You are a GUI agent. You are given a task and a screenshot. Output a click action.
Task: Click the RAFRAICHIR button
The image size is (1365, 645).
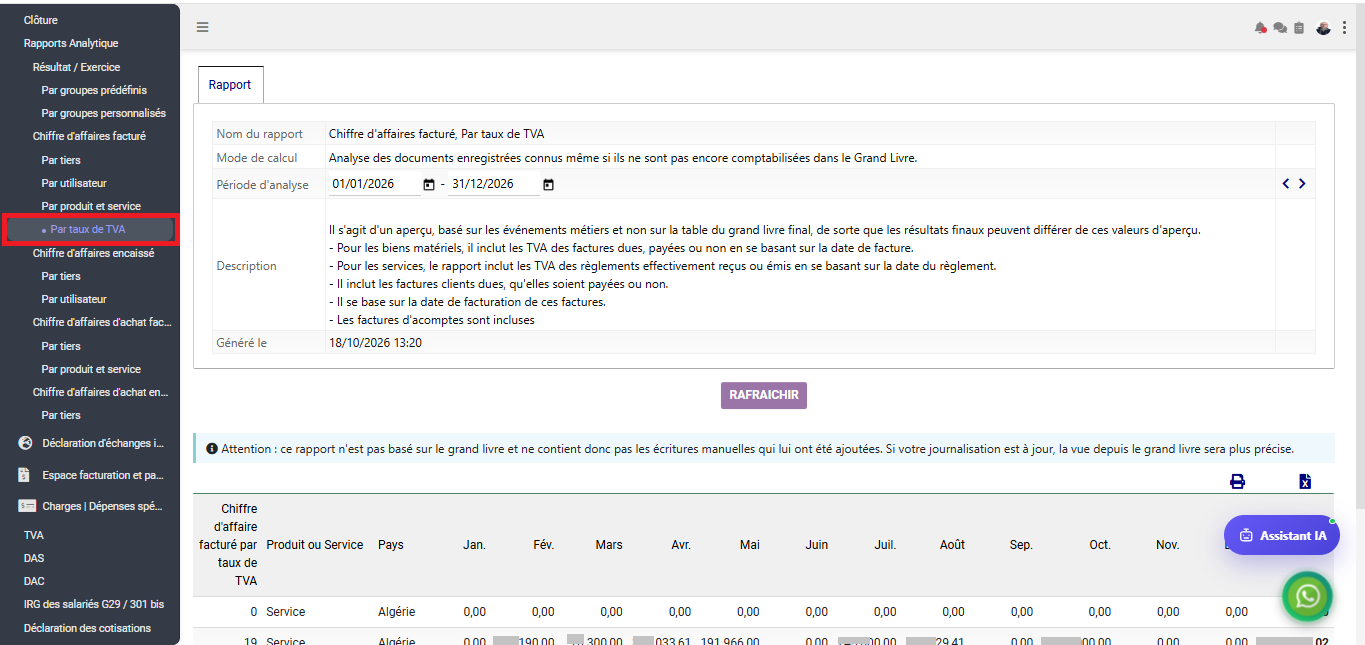tap(764, 395)
